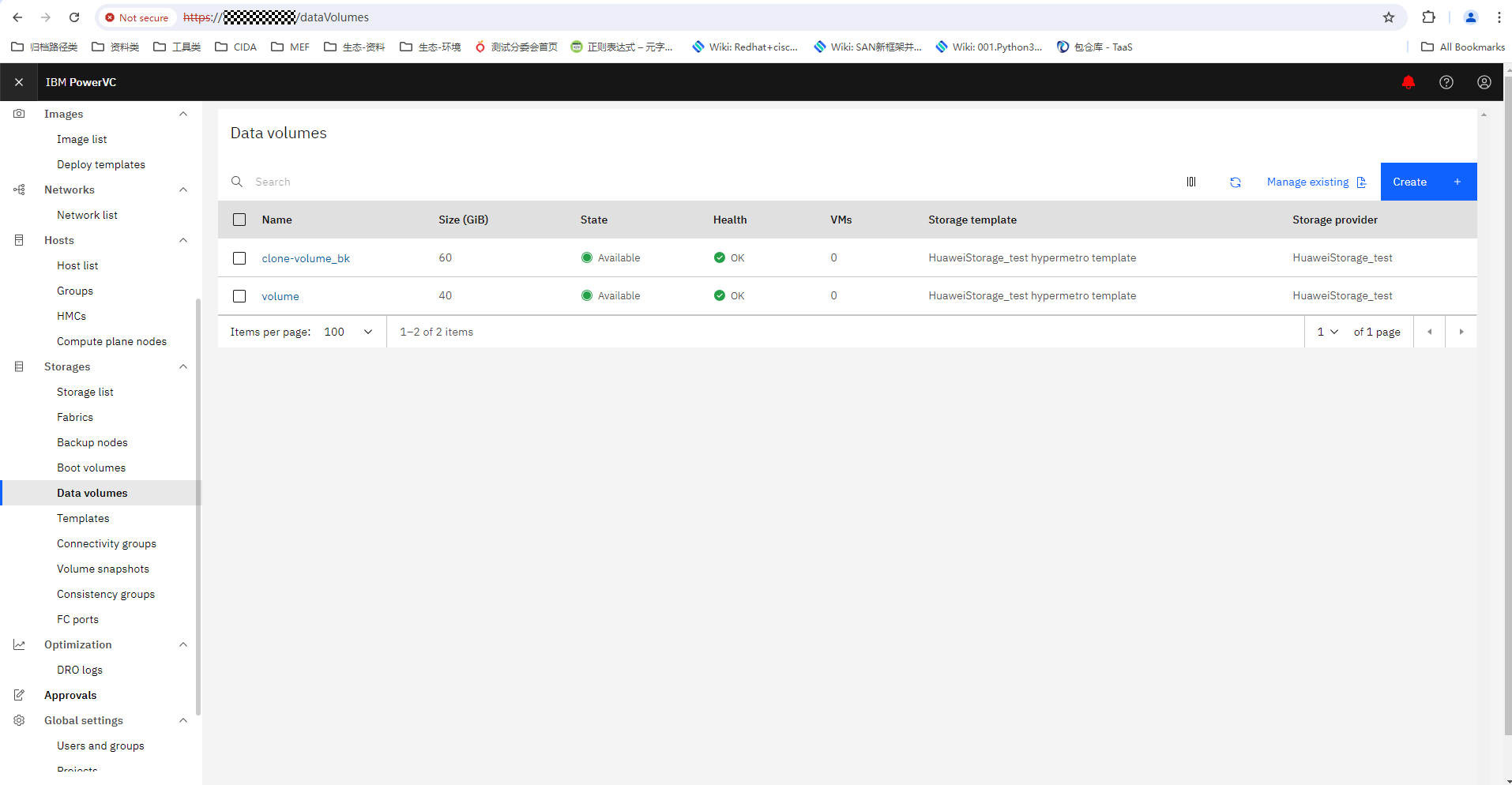1512x785 pixels.
Task: Click the Global settings gear icon
Action: click(19, 720)
